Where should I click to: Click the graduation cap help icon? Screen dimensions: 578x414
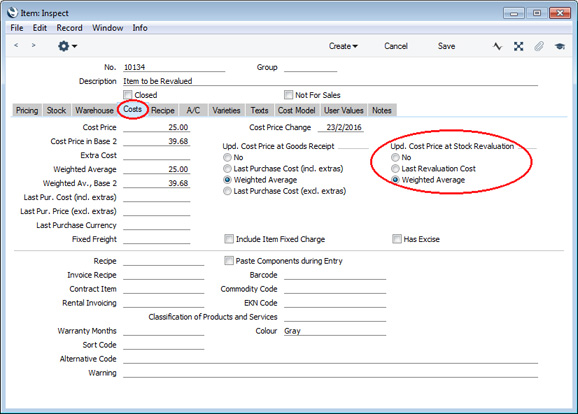[x=560, y=46]
